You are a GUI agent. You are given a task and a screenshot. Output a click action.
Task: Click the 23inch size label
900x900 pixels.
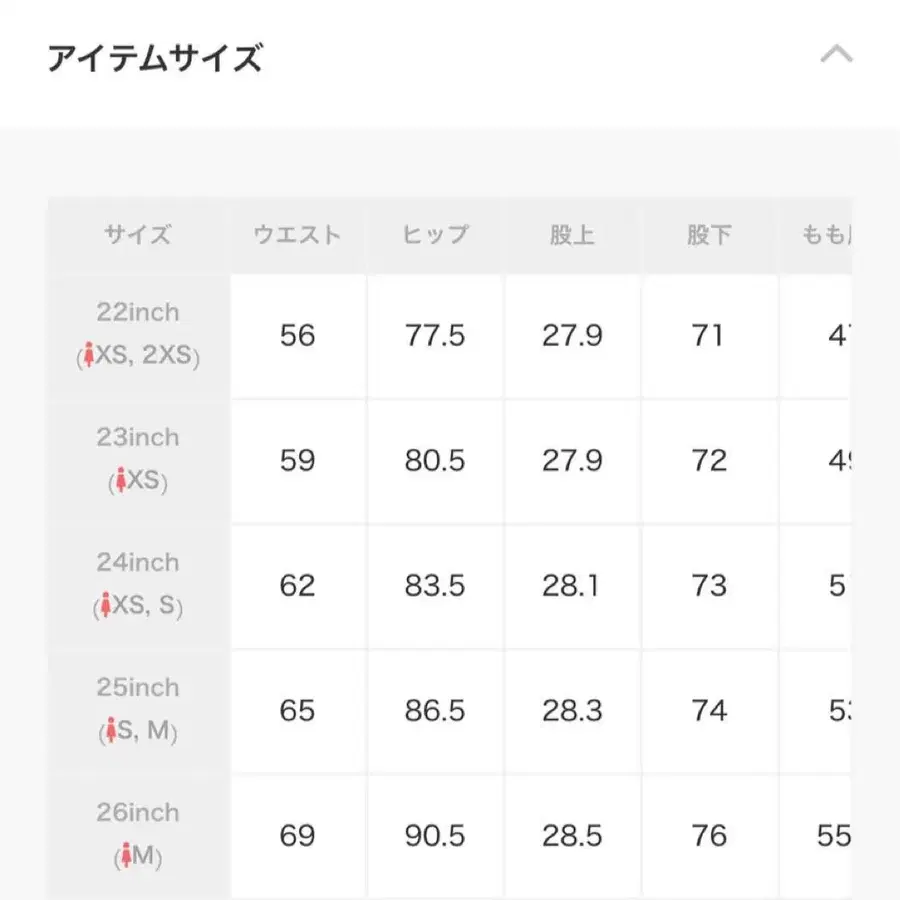click(138, 437)
